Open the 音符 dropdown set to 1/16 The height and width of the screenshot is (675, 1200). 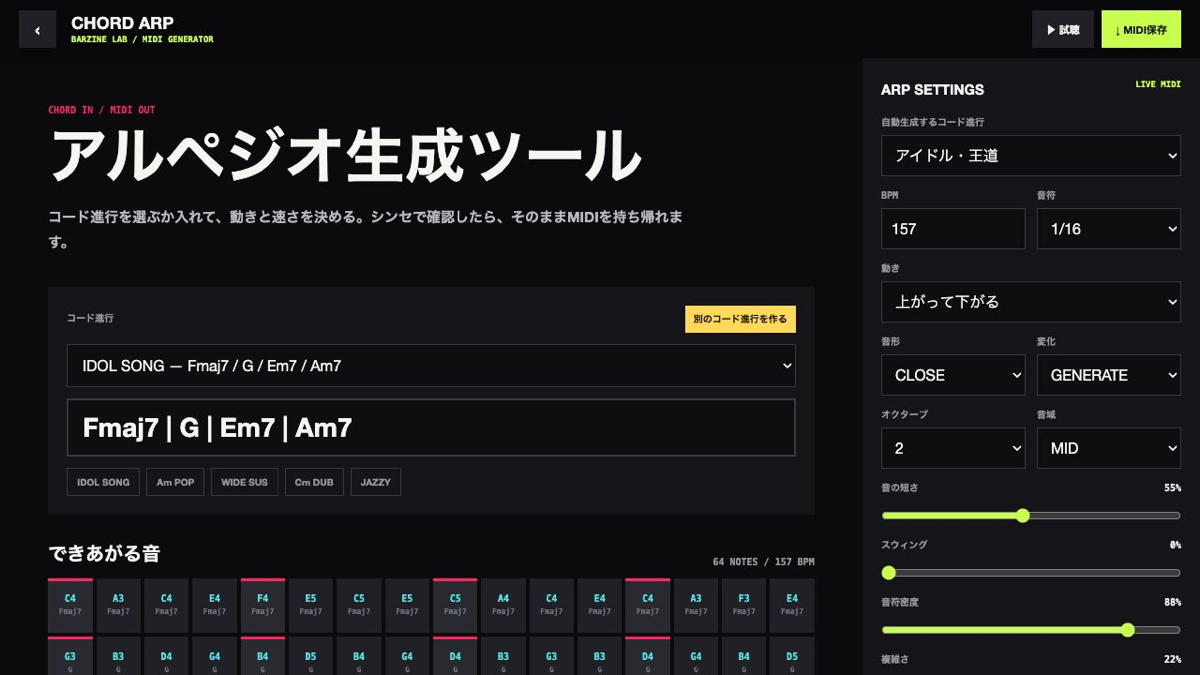[x=1109, y=229]
